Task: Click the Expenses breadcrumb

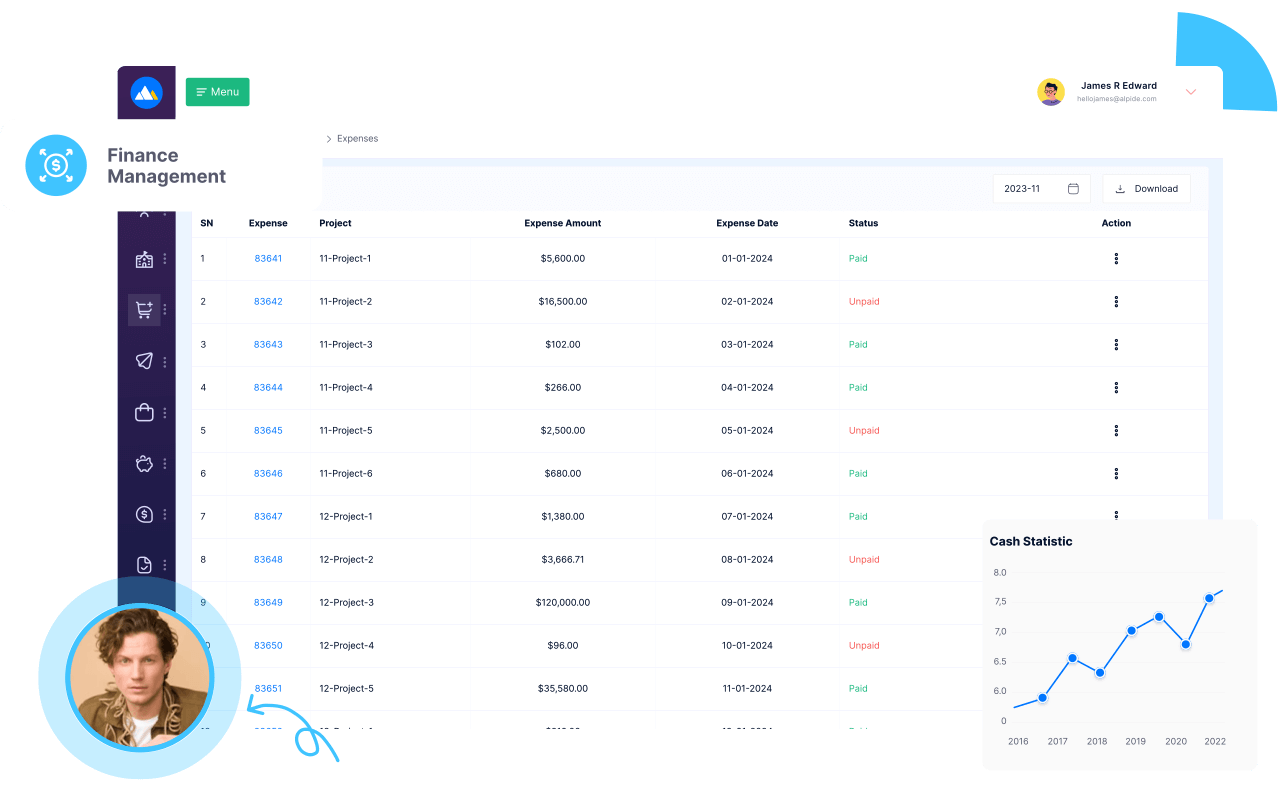Action: point(357,138)
